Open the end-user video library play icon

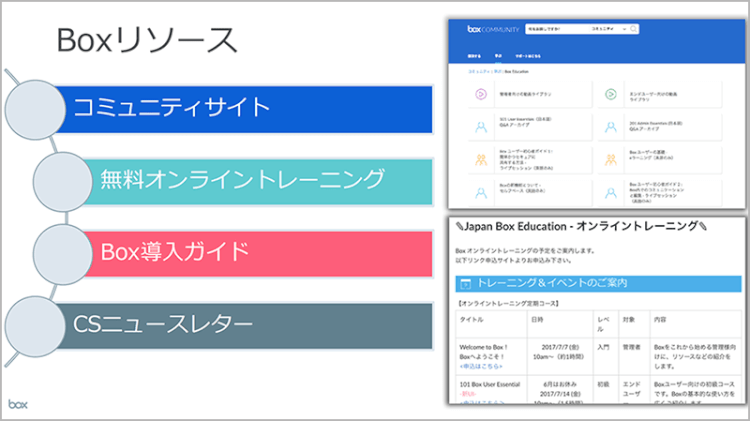609,95
